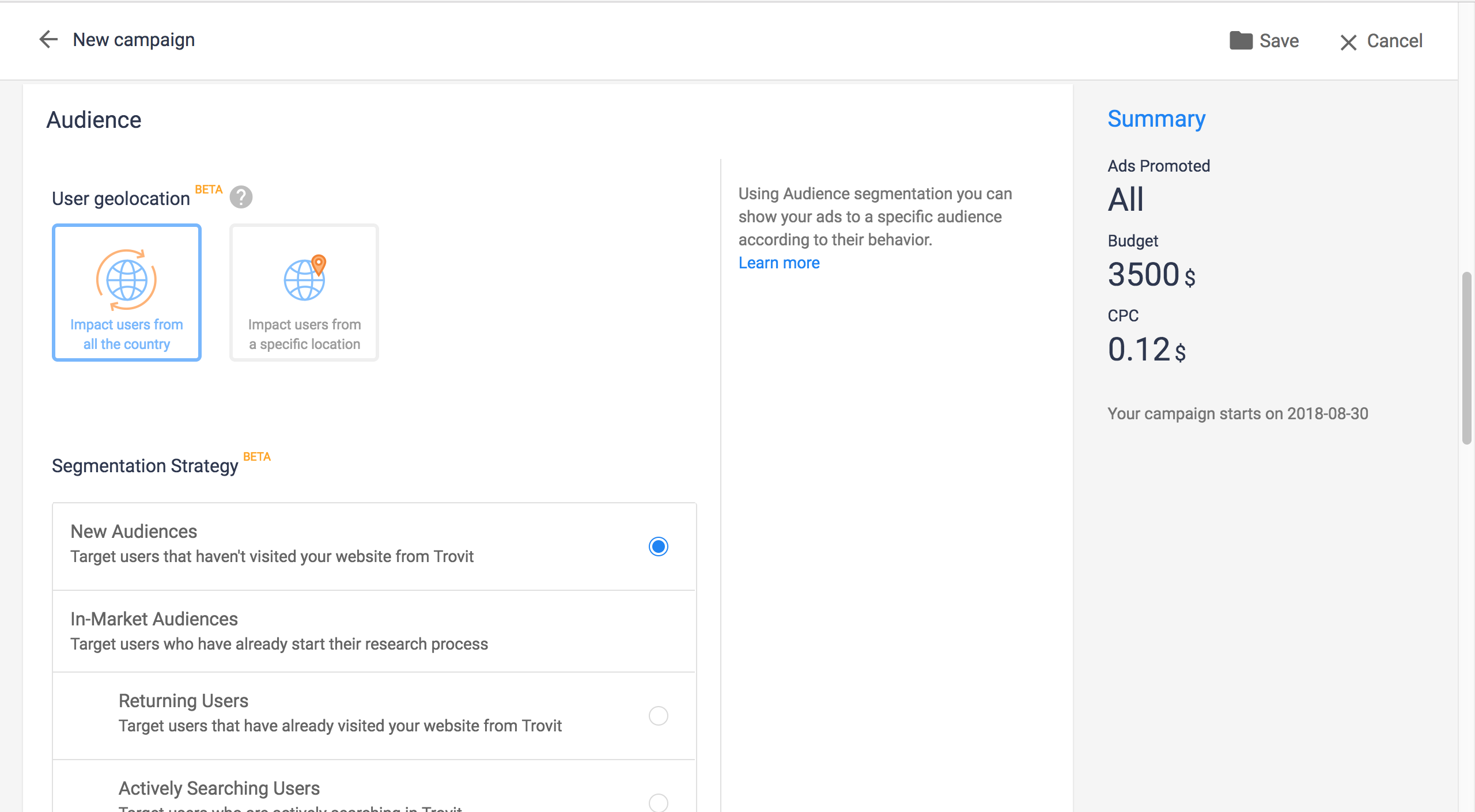Click the globe with rotating arrows icon
Viewport: 1475px width, 812px height.
coord(126,280)
